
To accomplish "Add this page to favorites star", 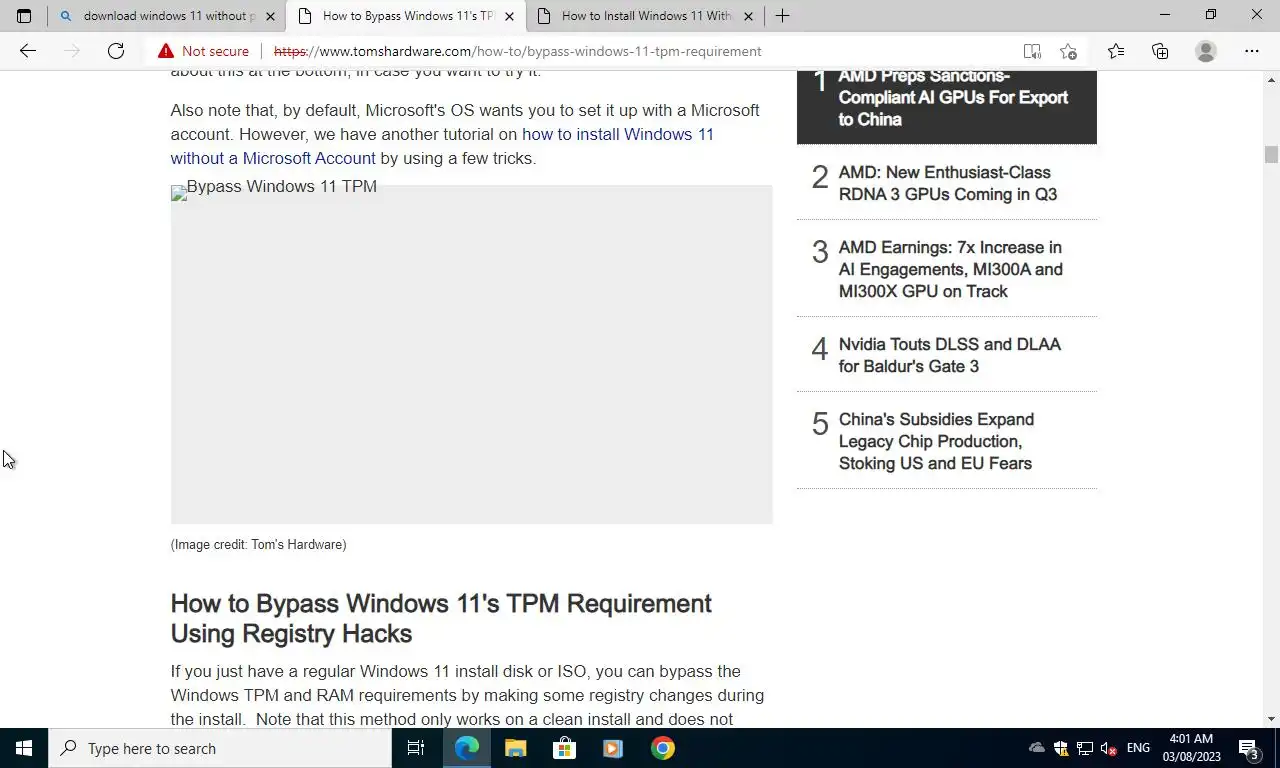I will [1068, 51].
